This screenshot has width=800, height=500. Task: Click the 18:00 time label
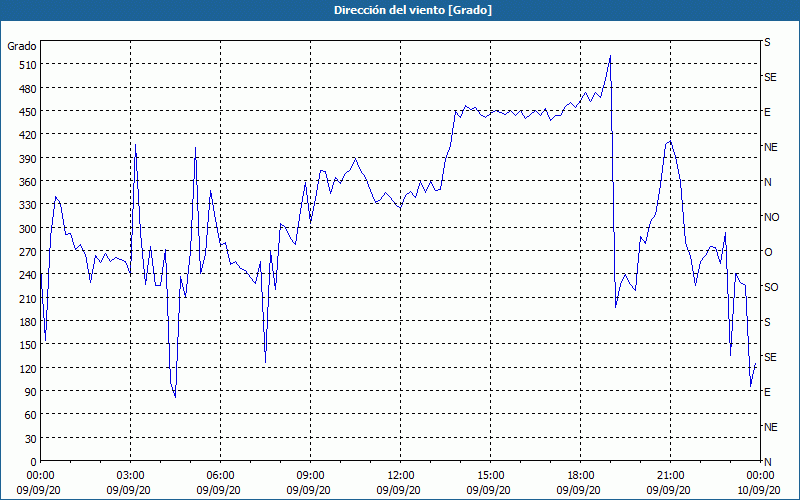tap(580, 476)
